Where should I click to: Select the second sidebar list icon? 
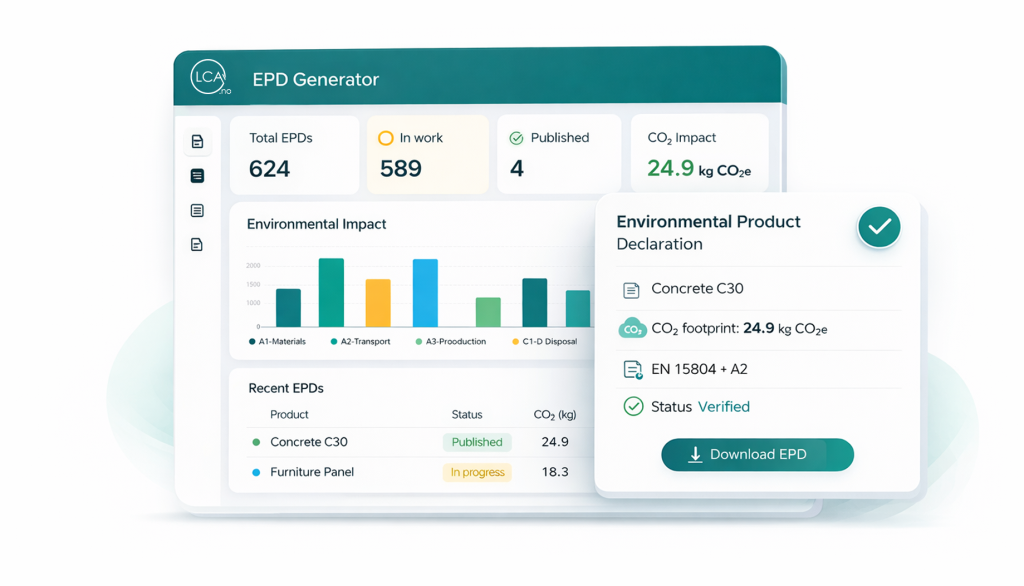coord(197,176)
